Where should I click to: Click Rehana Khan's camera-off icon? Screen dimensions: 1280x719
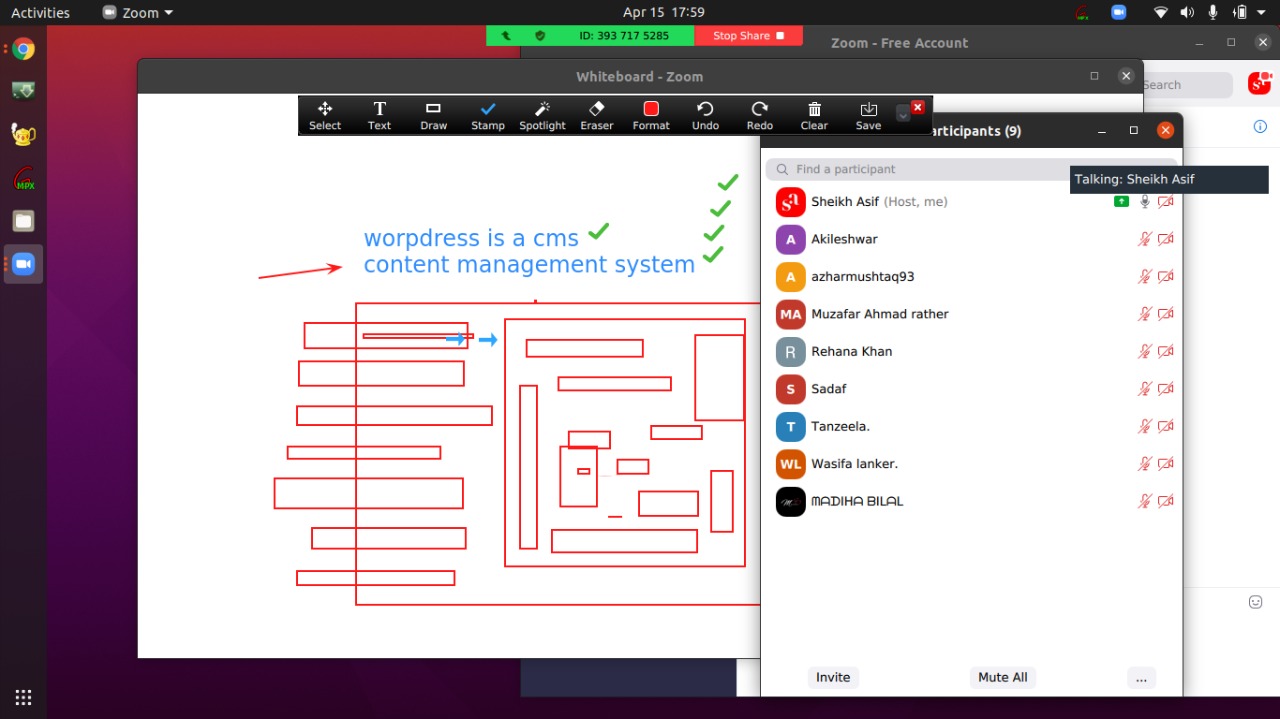point(1165,352)
